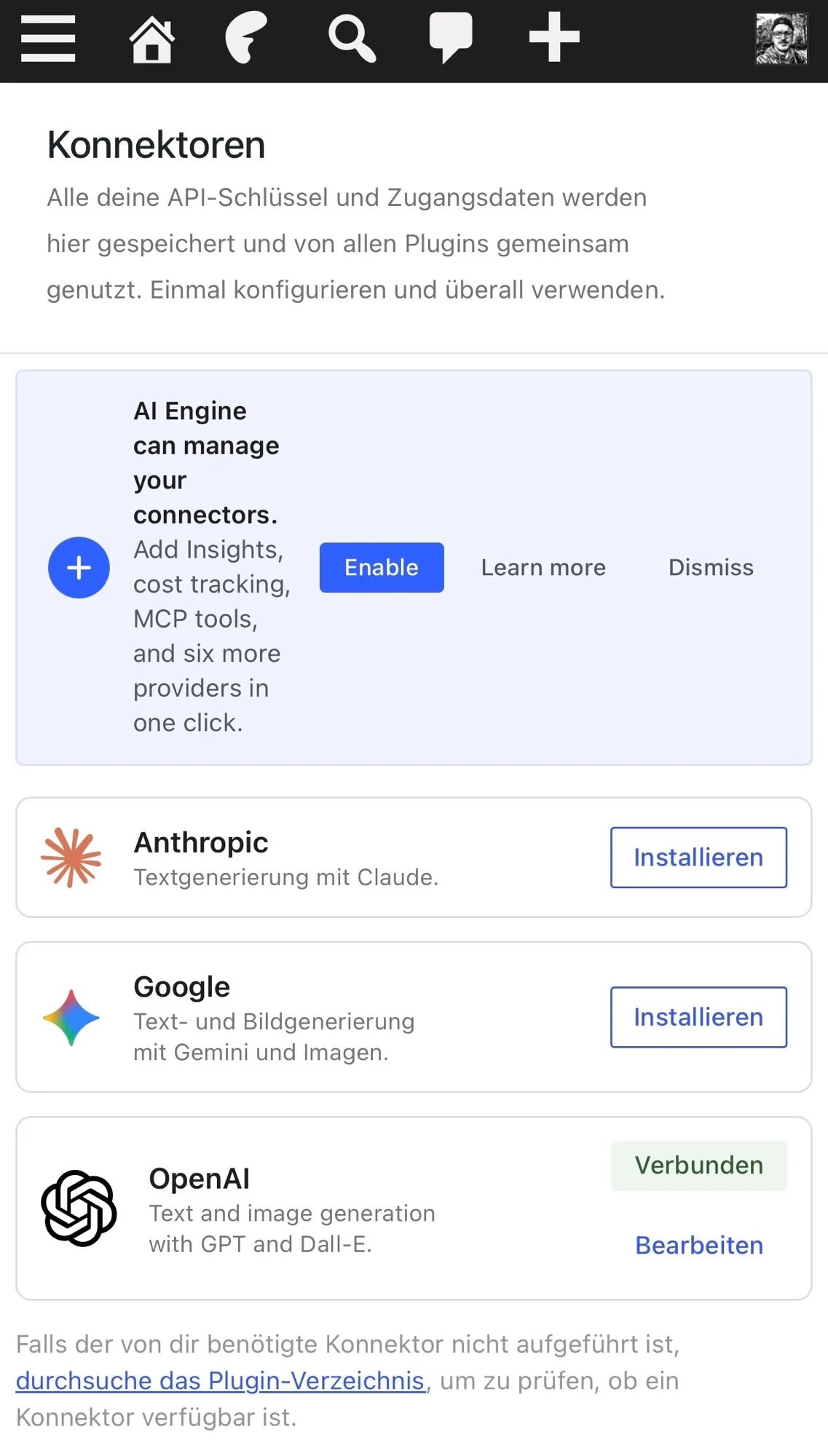This screenshot has width=828, height=1456.
Task: Edit the OpenAI connector via Bearbeiten
Action: click(699, 1246)
